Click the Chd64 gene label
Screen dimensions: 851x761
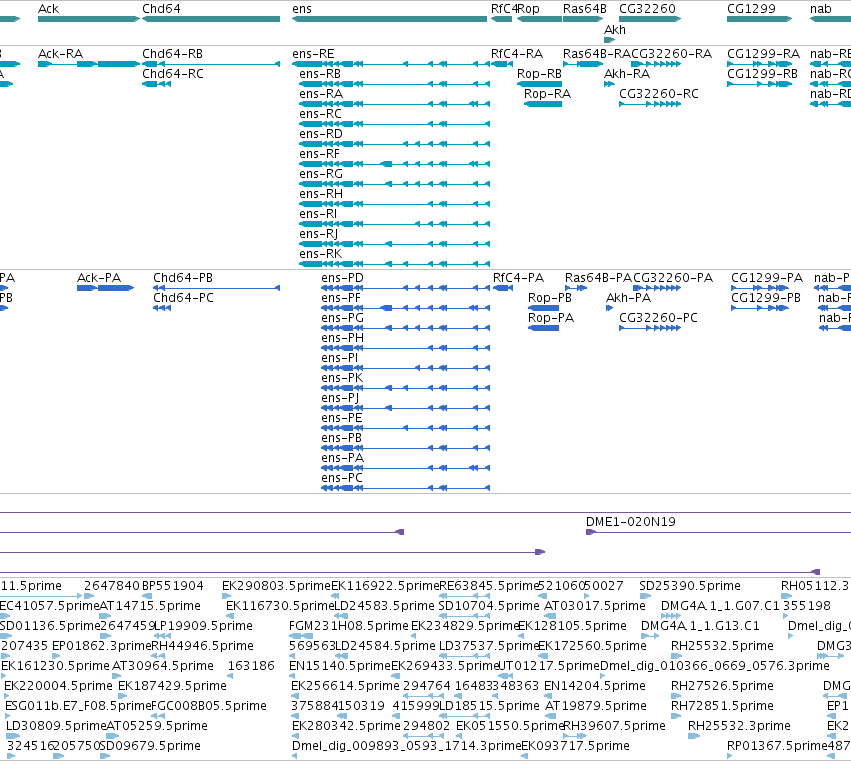(161, 9)
